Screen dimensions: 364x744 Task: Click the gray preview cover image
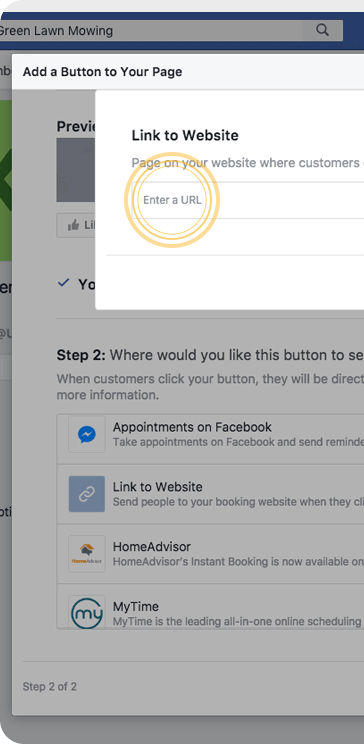tap(76, 170)
